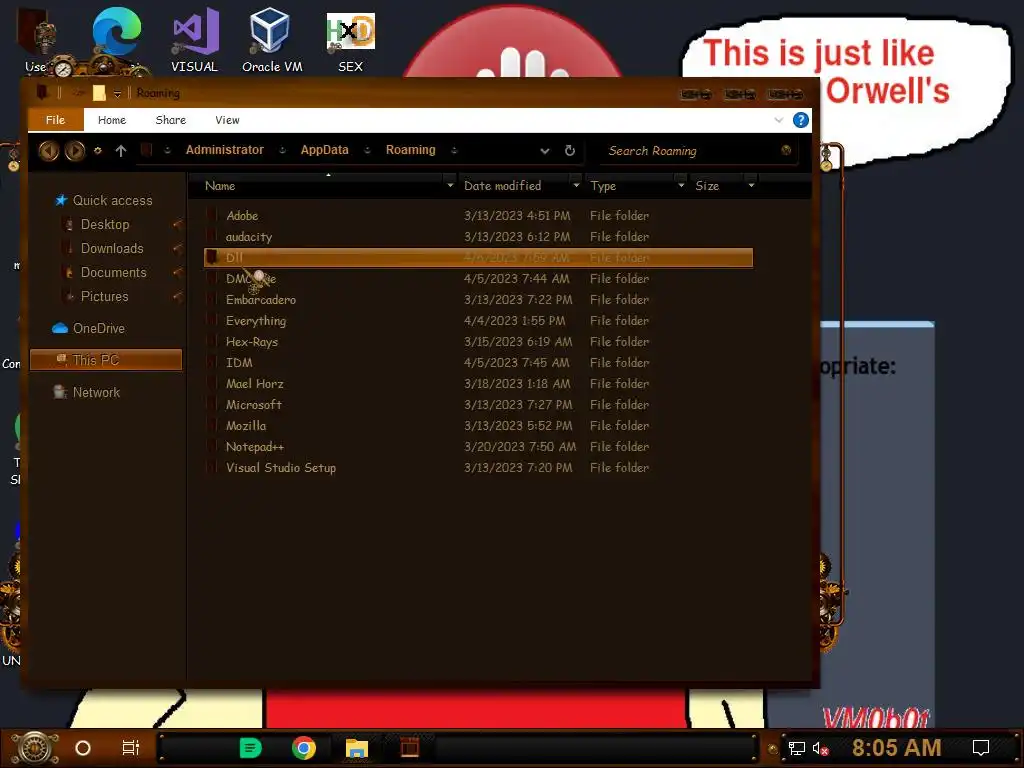
Task: Click the network tray icon
Action: 797,748
